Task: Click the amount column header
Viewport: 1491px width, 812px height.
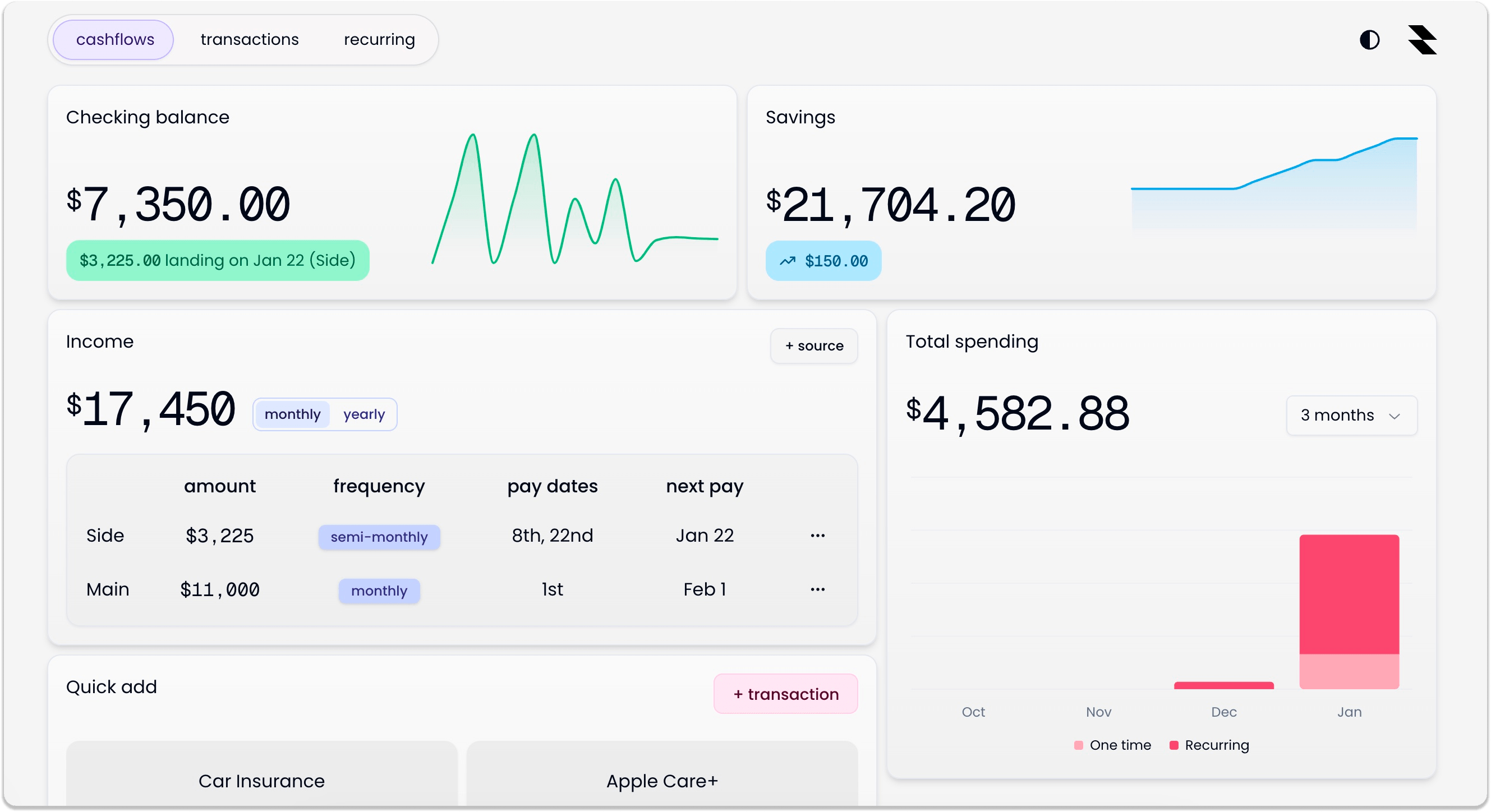Action: pyautogui.click(x=219, y=486)
